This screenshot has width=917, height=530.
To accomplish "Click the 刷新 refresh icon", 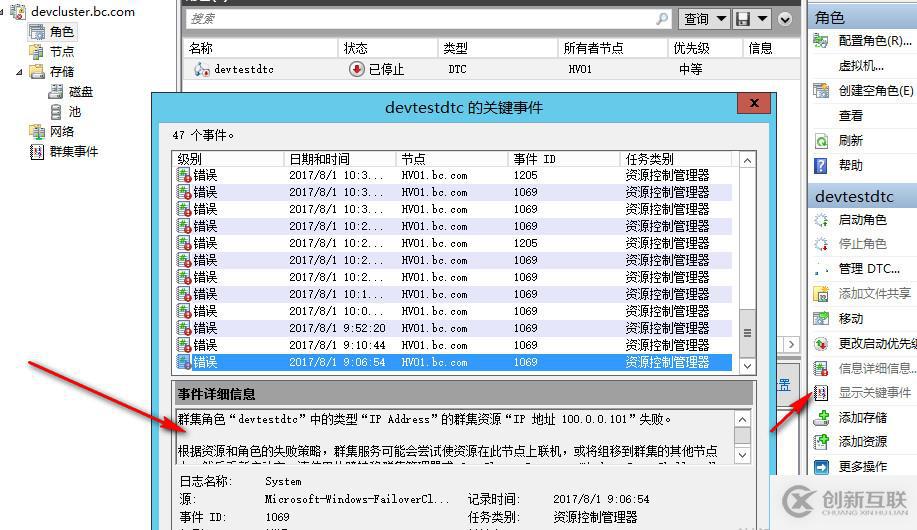I will (x=821, y=141).
